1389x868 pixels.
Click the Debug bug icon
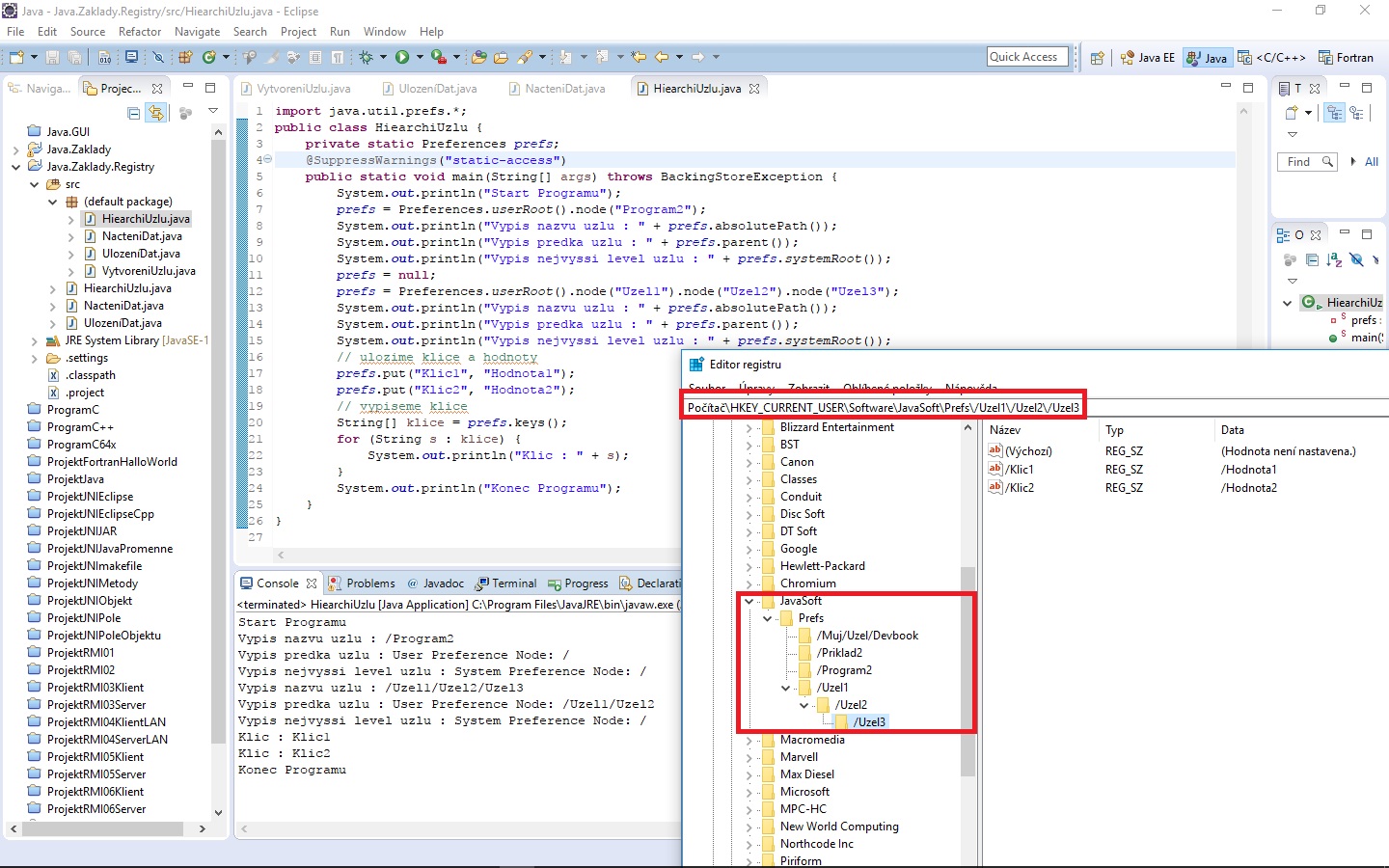coord(366,58)
